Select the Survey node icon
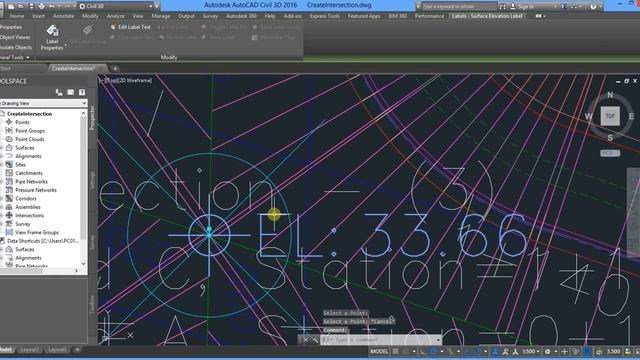The height and width of the screenshot is (360, 640). [x=9, y=224]
